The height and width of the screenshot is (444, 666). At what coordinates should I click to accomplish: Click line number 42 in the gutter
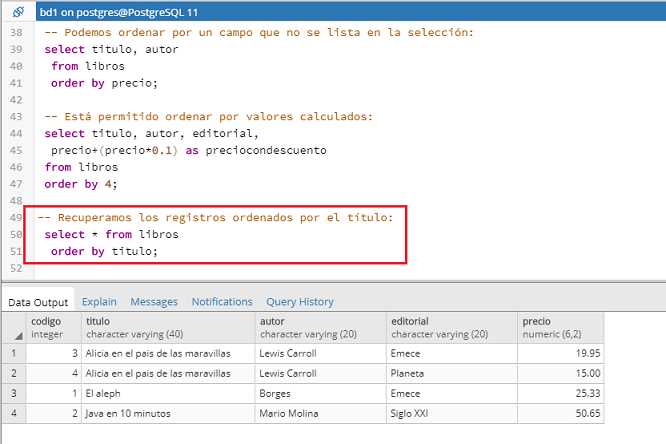16,100
